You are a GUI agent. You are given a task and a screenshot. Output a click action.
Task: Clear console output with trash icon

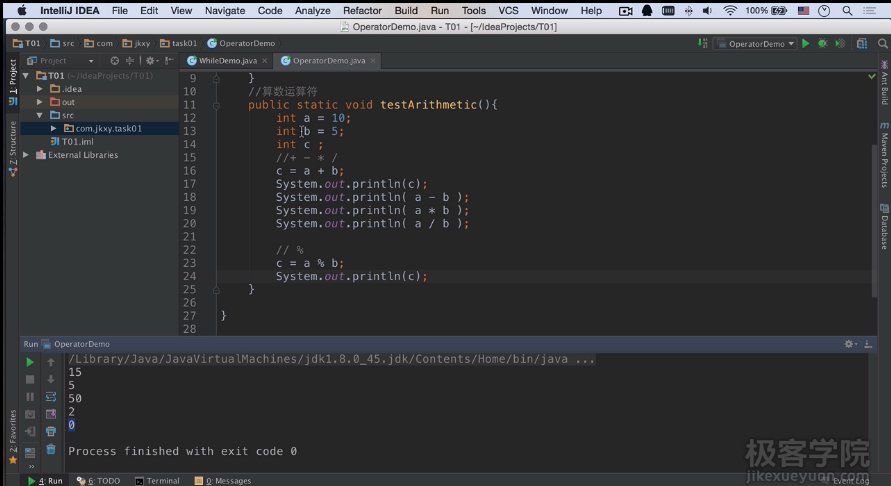pyautogui.click(x=51, y=449)
